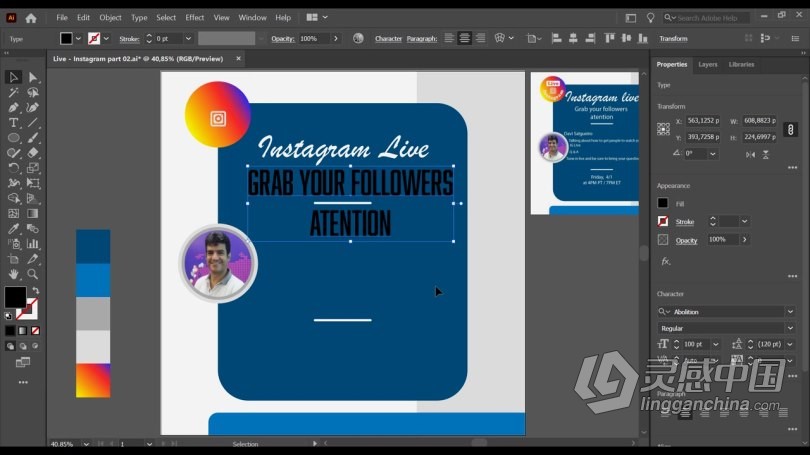Viewport: 810px width, 455px height.
Task: Select the Selection tool arrow
Action: [13, 77]
